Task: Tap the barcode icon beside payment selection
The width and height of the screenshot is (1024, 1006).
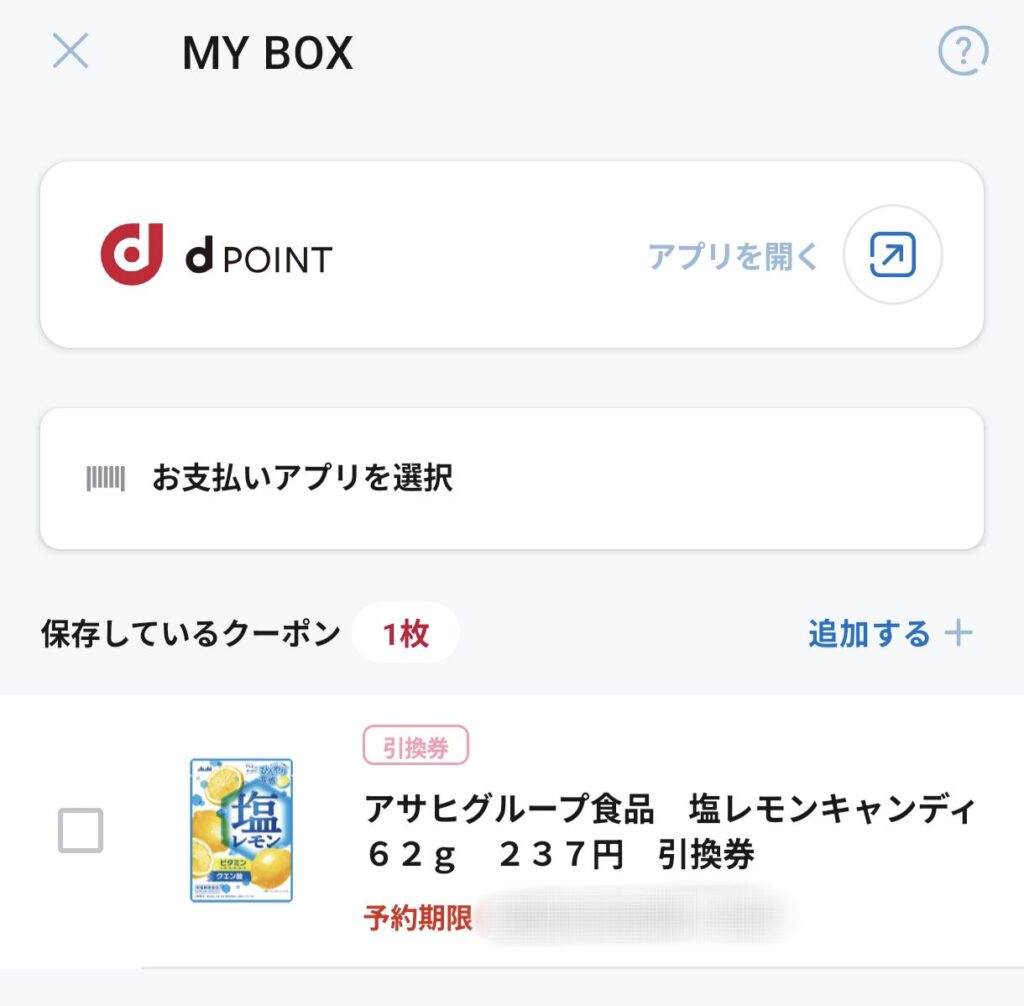Action: [x=106, y=478]
